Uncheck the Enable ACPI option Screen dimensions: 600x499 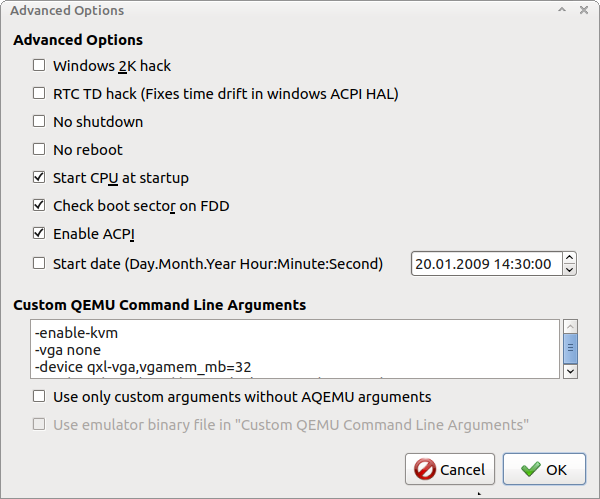[39, 233]
